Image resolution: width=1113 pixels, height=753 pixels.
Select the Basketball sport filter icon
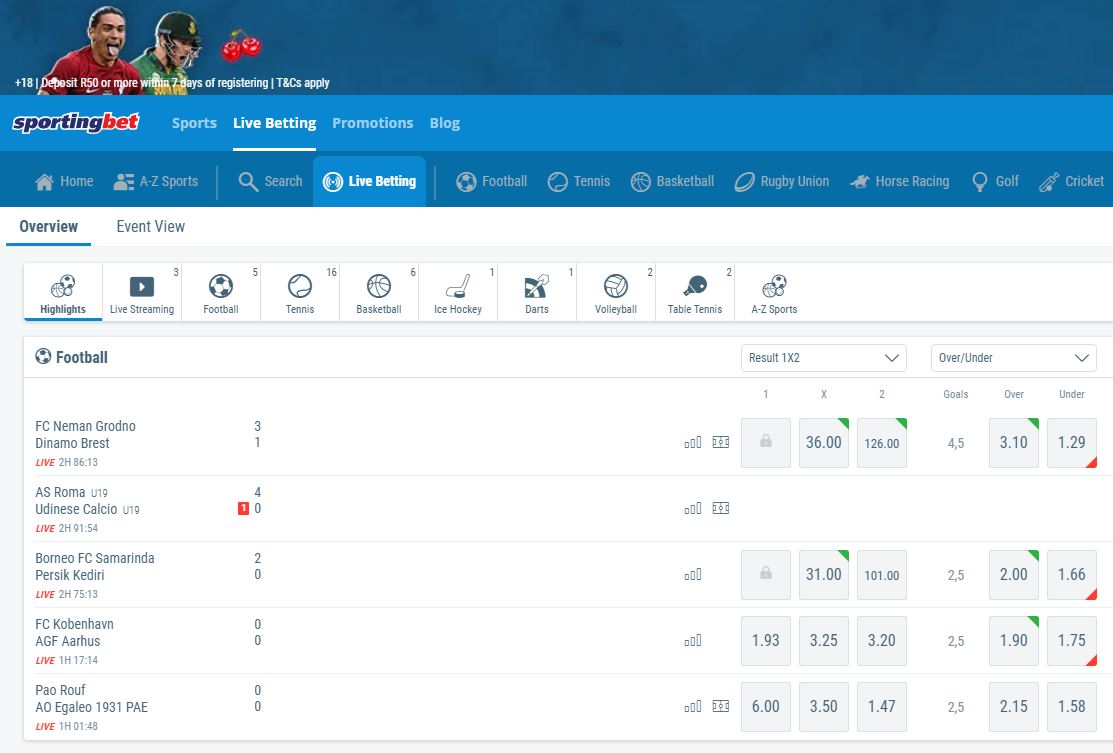(379, 292)
